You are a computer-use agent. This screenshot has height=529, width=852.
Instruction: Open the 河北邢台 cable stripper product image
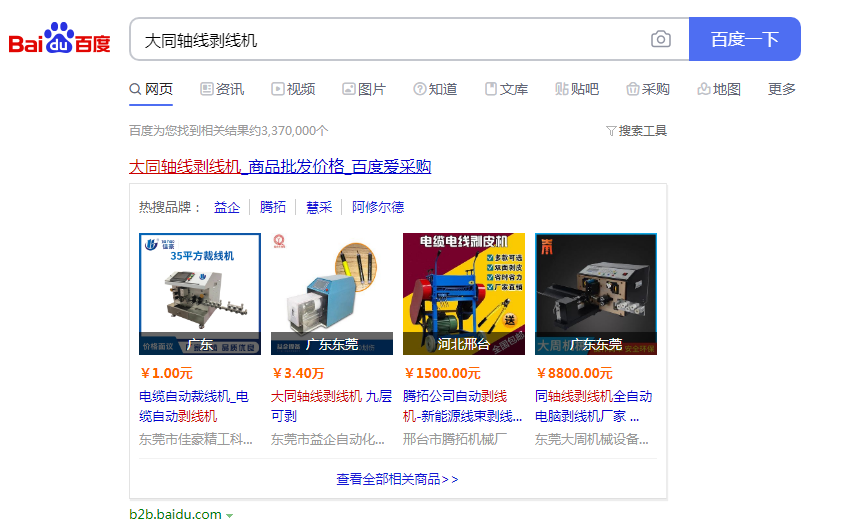click(x=464, y=294)
